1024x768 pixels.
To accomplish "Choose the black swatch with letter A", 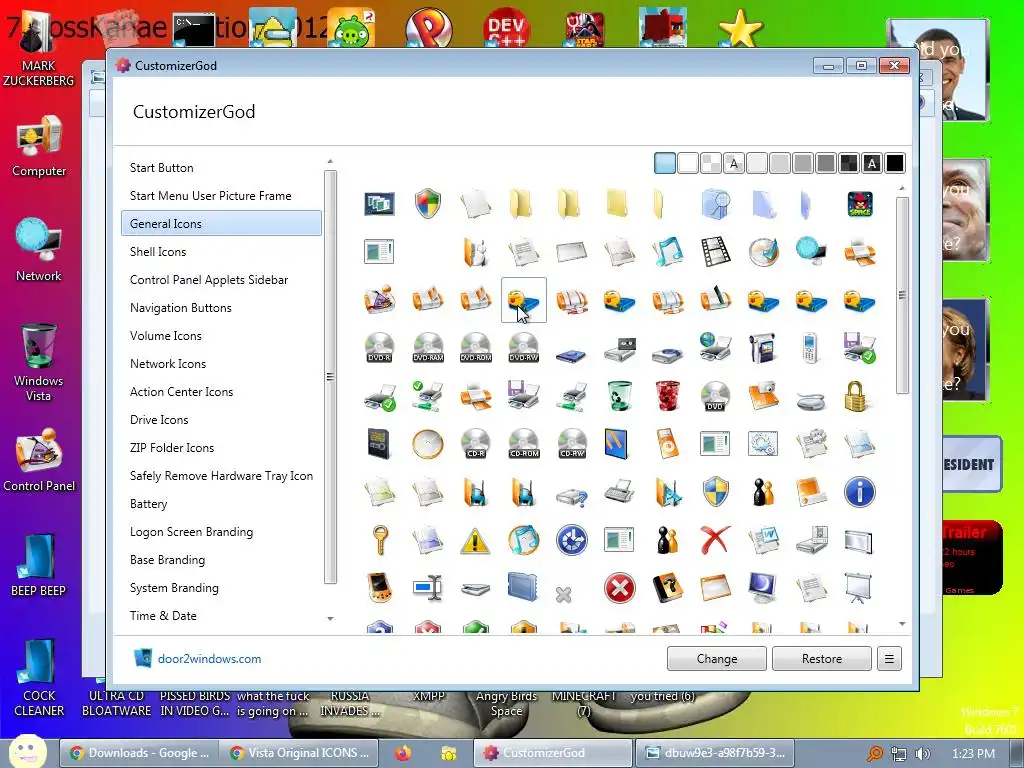I will [x=872, y=163].
